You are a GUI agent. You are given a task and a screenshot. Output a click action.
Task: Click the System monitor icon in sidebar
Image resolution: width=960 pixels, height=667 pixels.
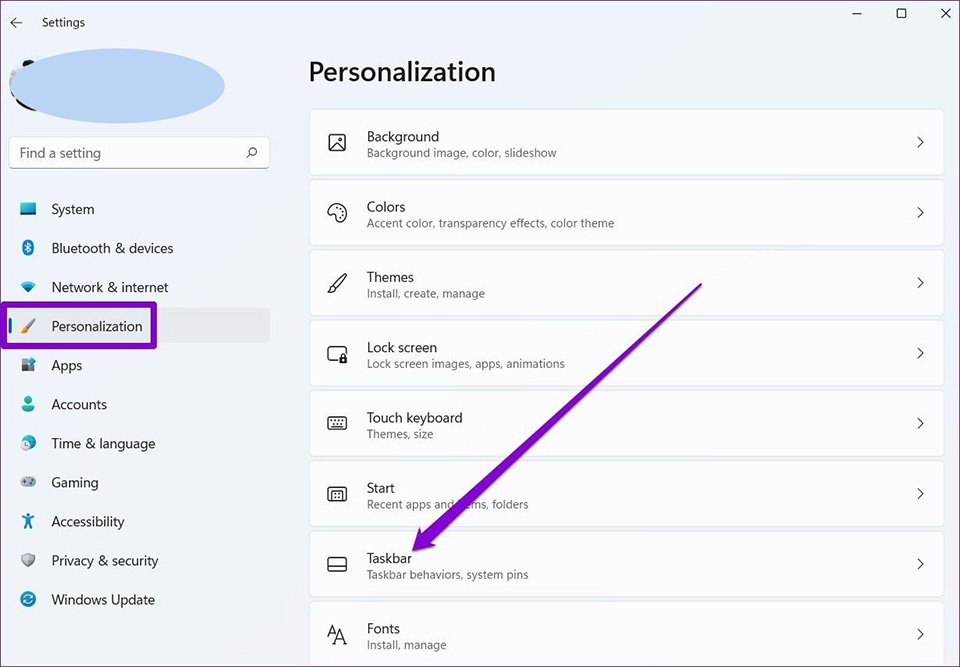tap(28, 209)
